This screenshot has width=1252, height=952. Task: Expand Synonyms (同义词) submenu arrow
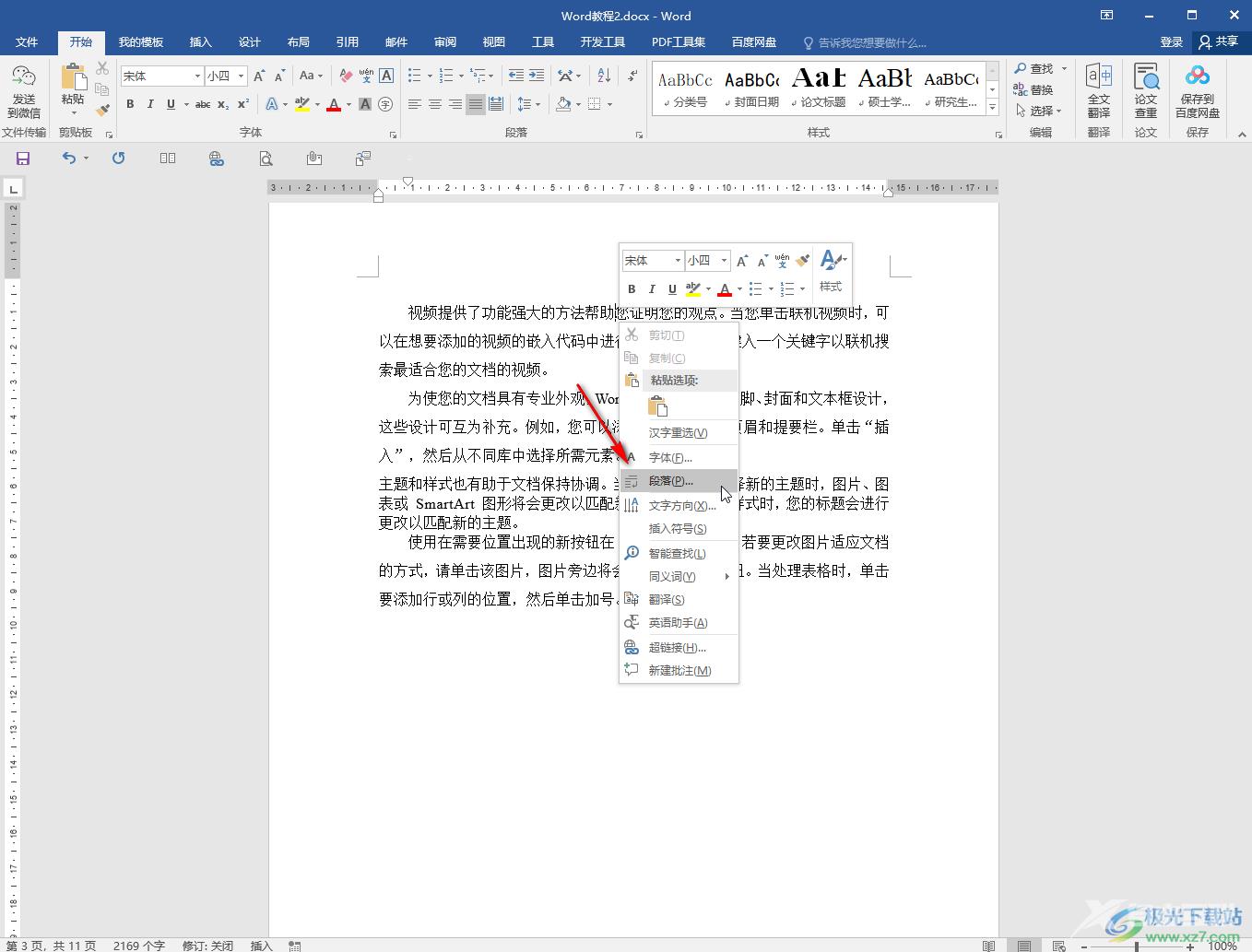coord(726,577)
